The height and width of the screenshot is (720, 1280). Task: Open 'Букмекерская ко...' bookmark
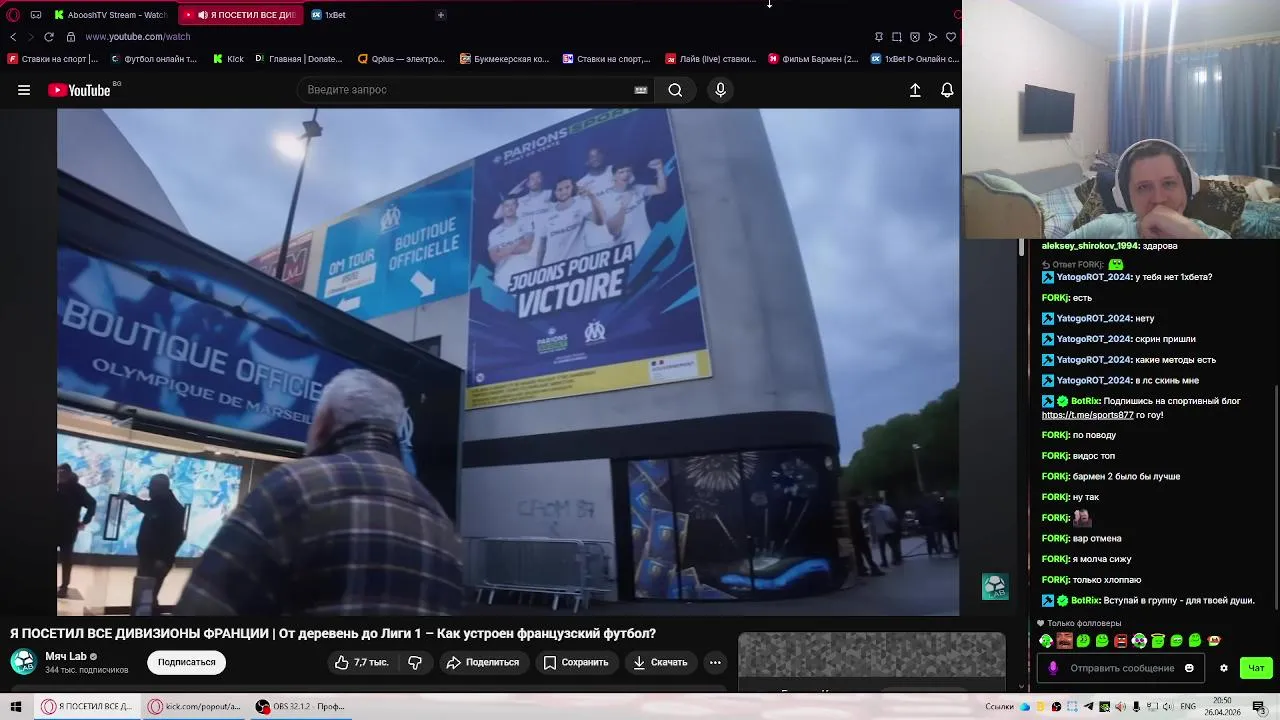click(505, 59)
